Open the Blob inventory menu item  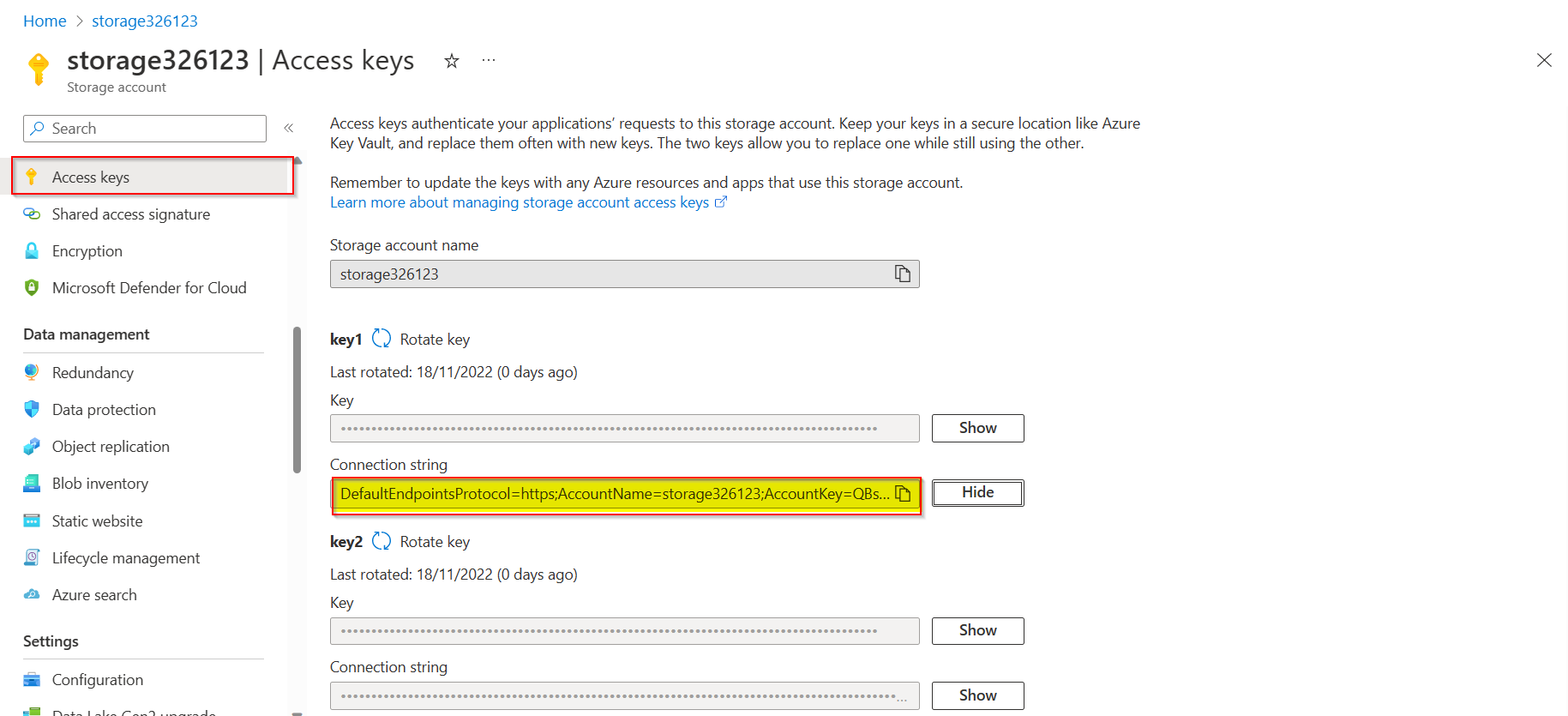(x=100, y=484)
